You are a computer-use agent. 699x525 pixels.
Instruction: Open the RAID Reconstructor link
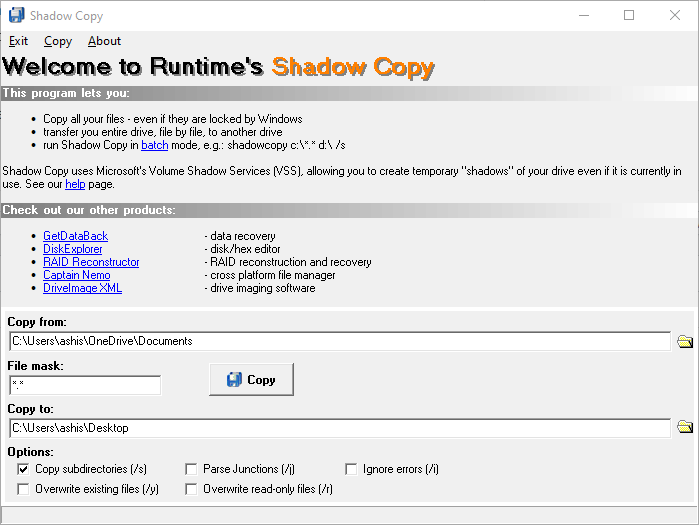point(91,262)
